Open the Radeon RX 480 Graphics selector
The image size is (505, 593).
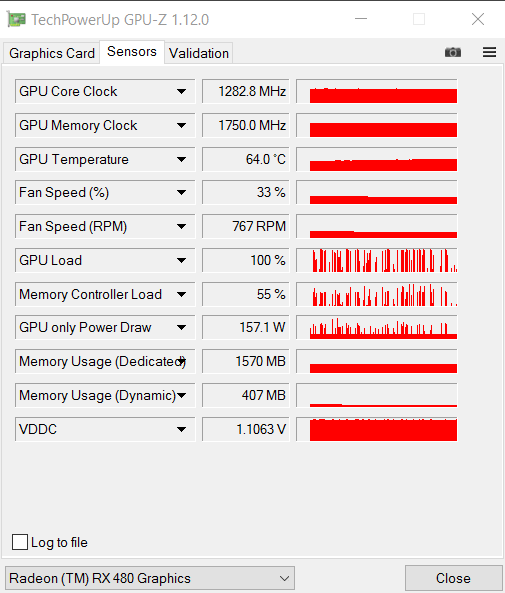pyautogui.click(x=150, y=578)
